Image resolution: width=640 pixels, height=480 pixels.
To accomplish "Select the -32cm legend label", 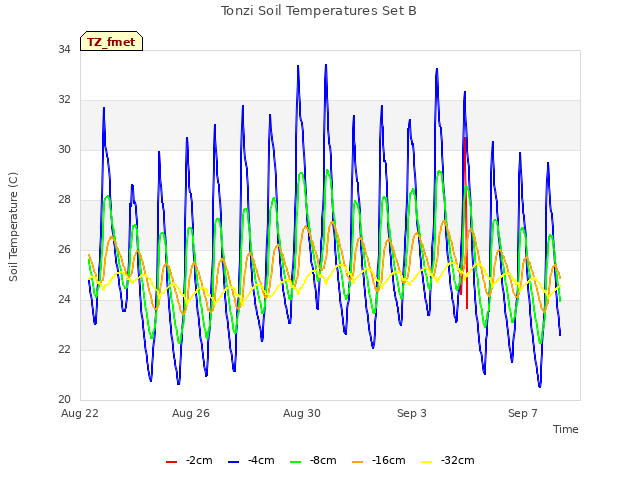I will [x=458, y=460].
